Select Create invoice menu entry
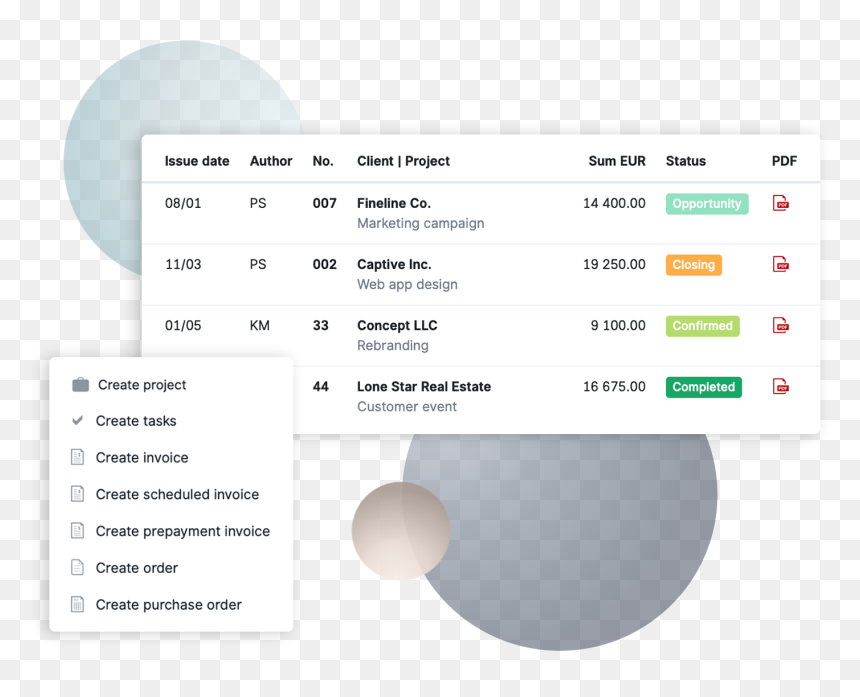This screenshot has height=697, width=860. point(142,457)
